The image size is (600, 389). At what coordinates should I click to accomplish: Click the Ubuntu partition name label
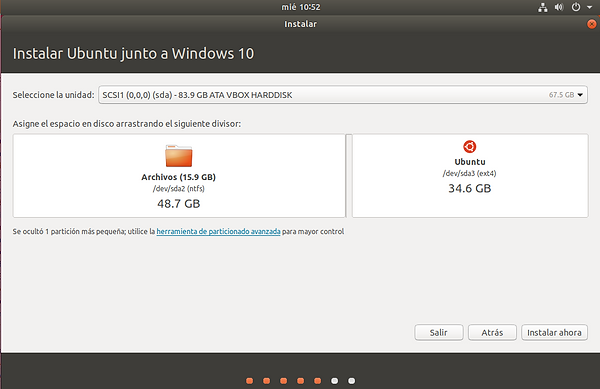point(470,162)
